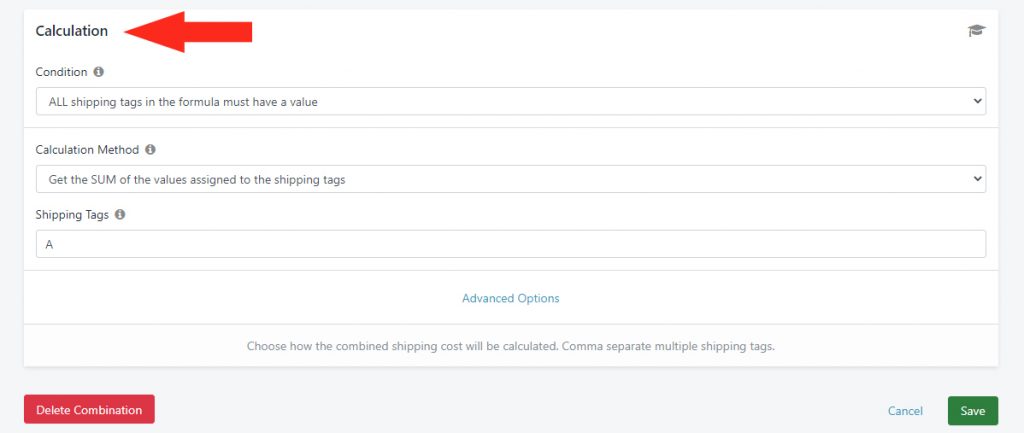Click the info icon beside Shipping Tags
Image resolution: width=1024 pixels, height=433 pixels.
point(120,214)
